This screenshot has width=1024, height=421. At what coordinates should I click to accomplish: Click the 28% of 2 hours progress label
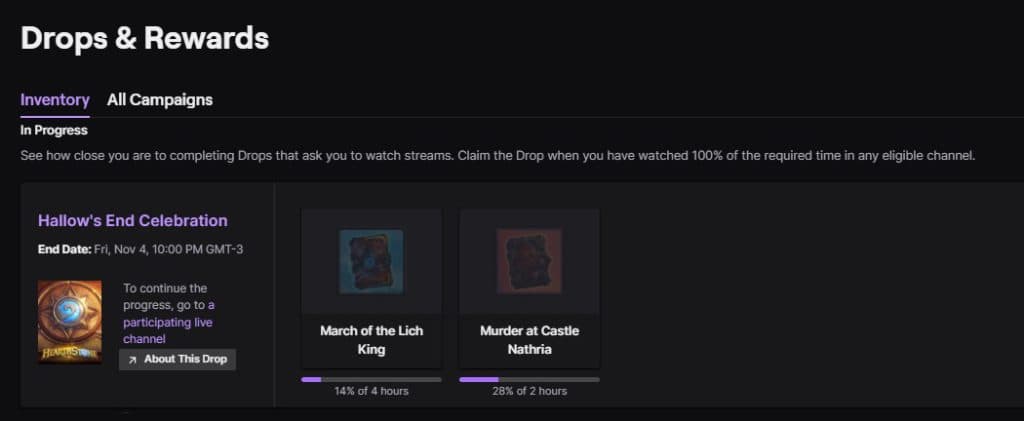pyautogui.click(x=530, y=391)
